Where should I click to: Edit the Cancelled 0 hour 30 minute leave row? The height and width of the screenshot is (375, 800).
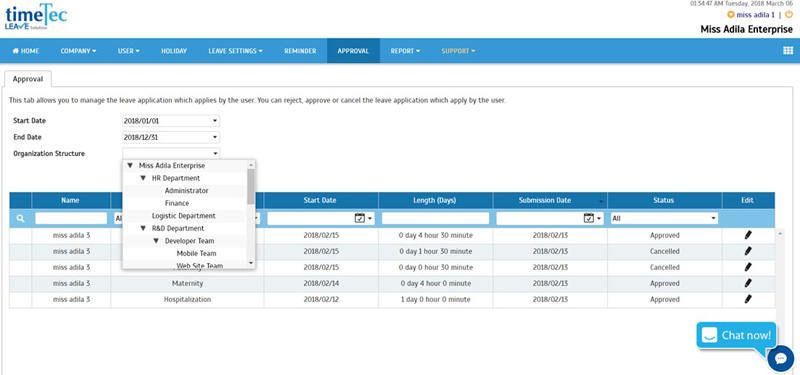[x=748, y=267]
